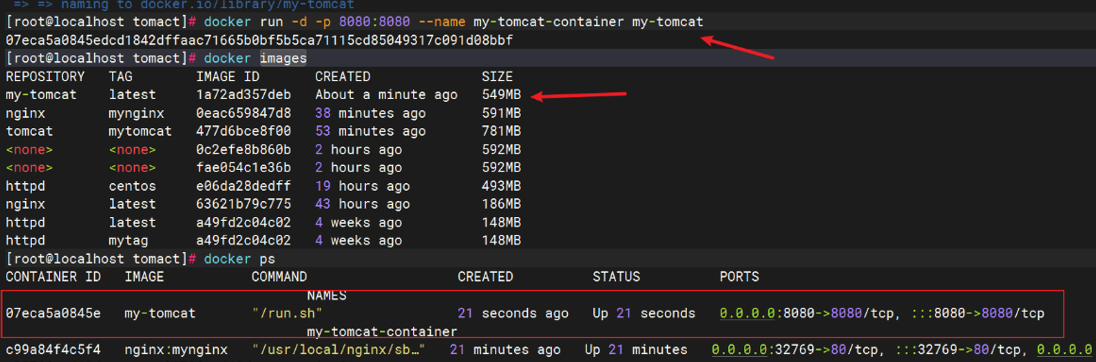Click the "/run.sh" command value
Screen dimensions: 1096x362
tap(287, 314)
